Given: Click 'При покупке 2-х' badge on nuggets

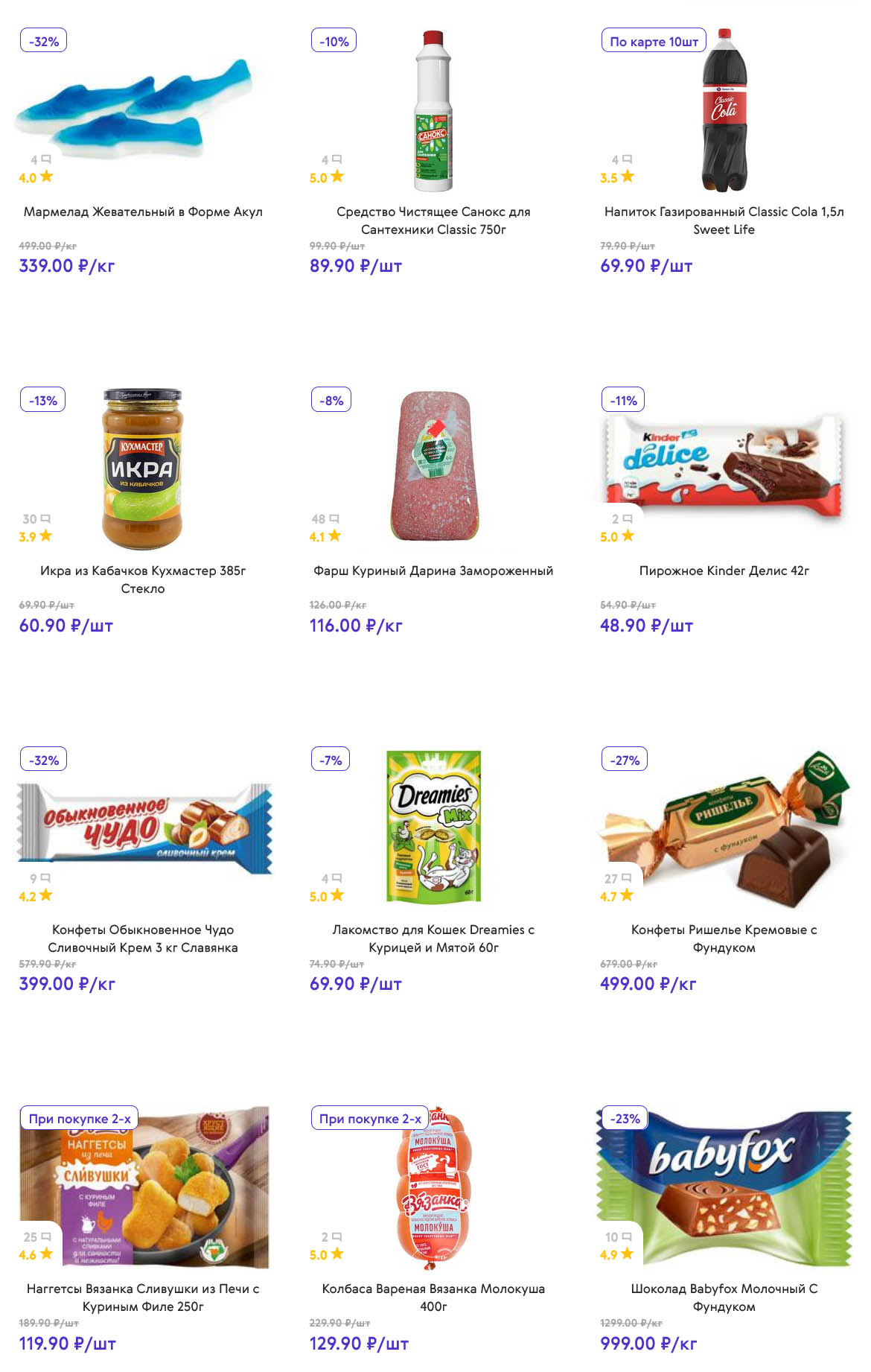Looking at the screenshot, I should pyautogui.click(x=79, y=1118).
